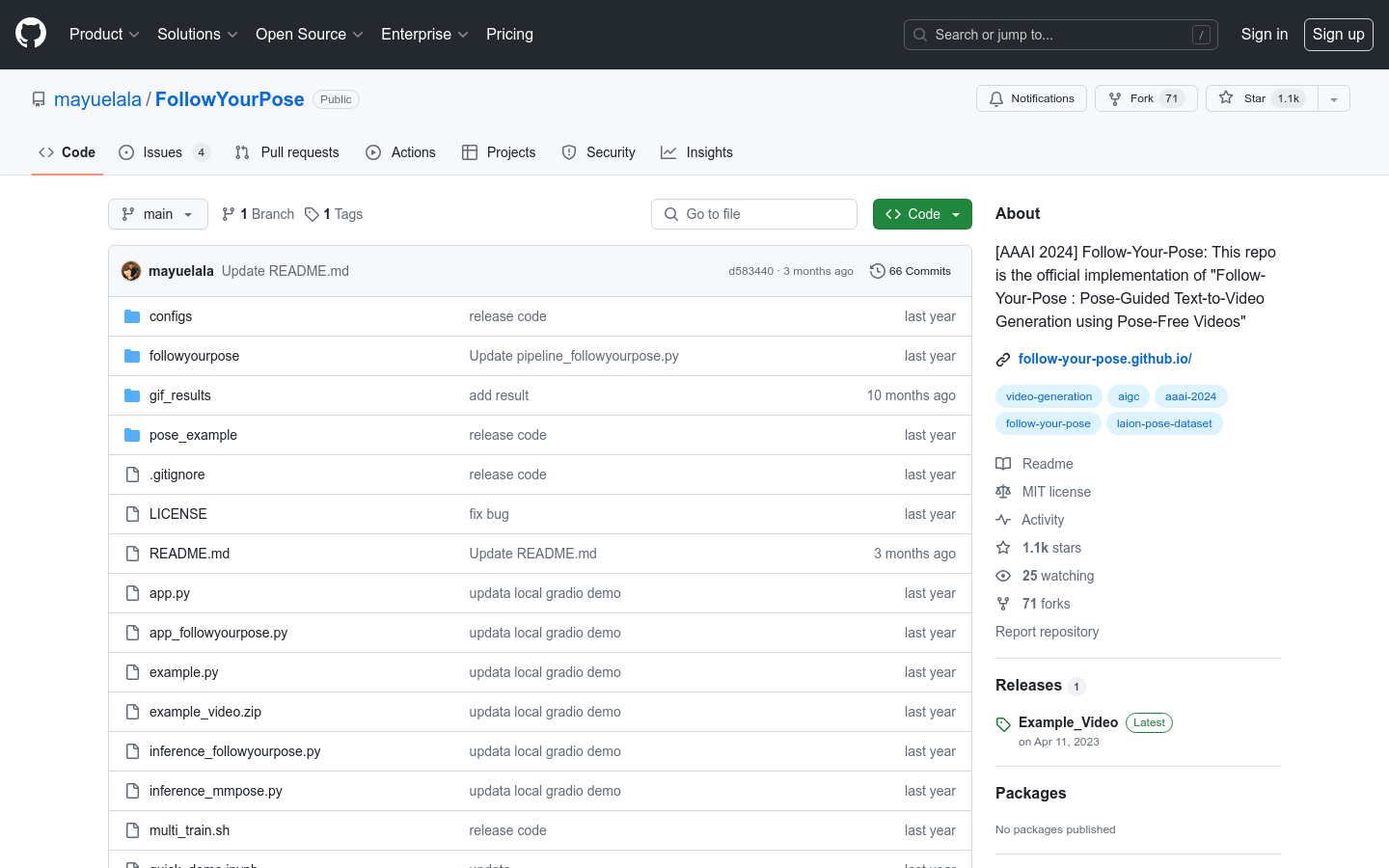Click the Go to file field
The image size is (1389, 868).
pos(754,214)
